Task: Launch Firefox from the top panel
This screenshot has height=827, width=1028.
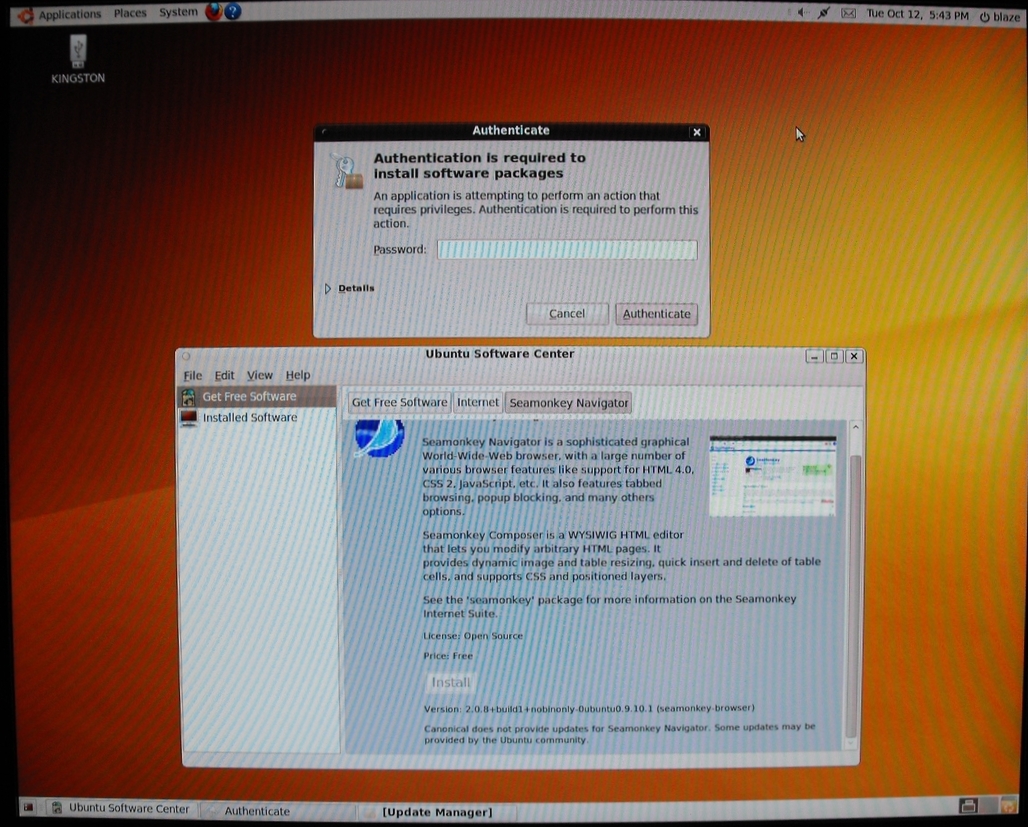Action: 213,13
